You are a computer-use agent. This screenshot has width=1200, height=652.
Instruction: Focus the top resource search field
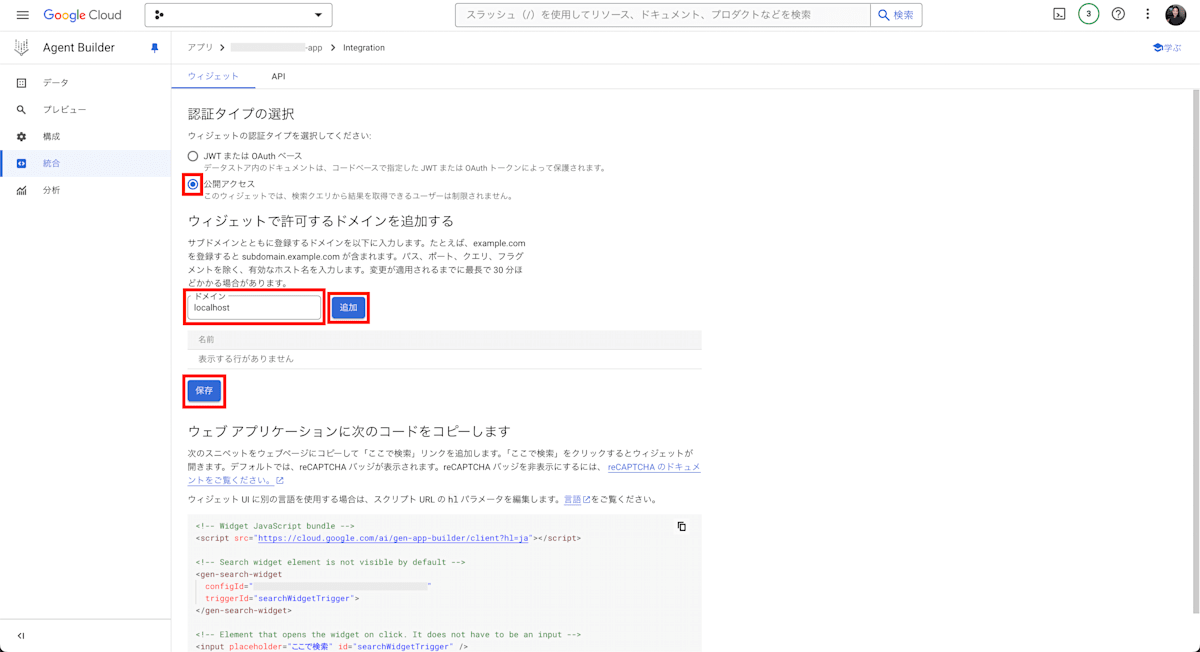662,15
